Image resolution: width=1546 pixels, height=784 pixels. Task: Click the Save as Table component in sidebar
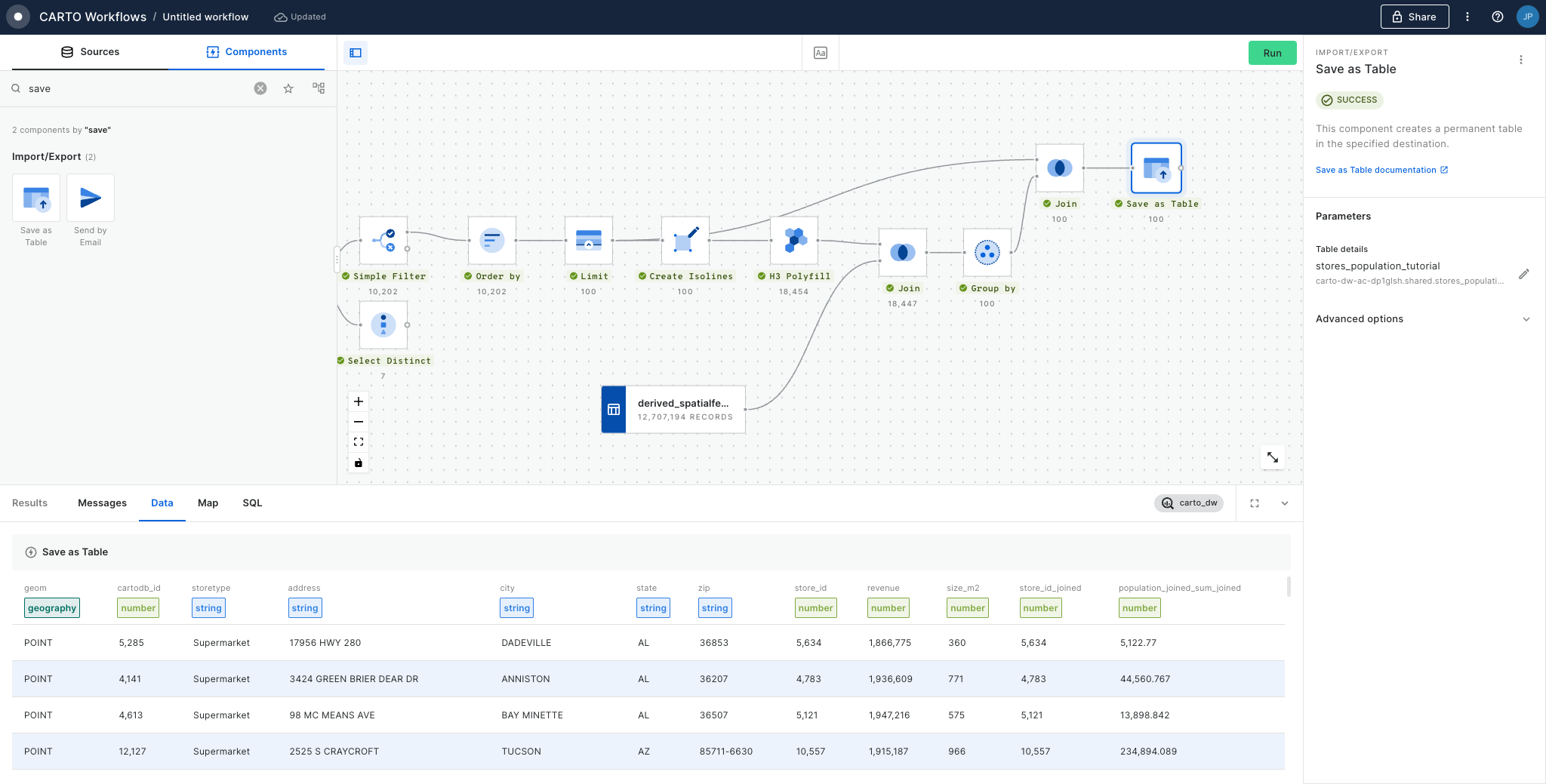(36, 198)
